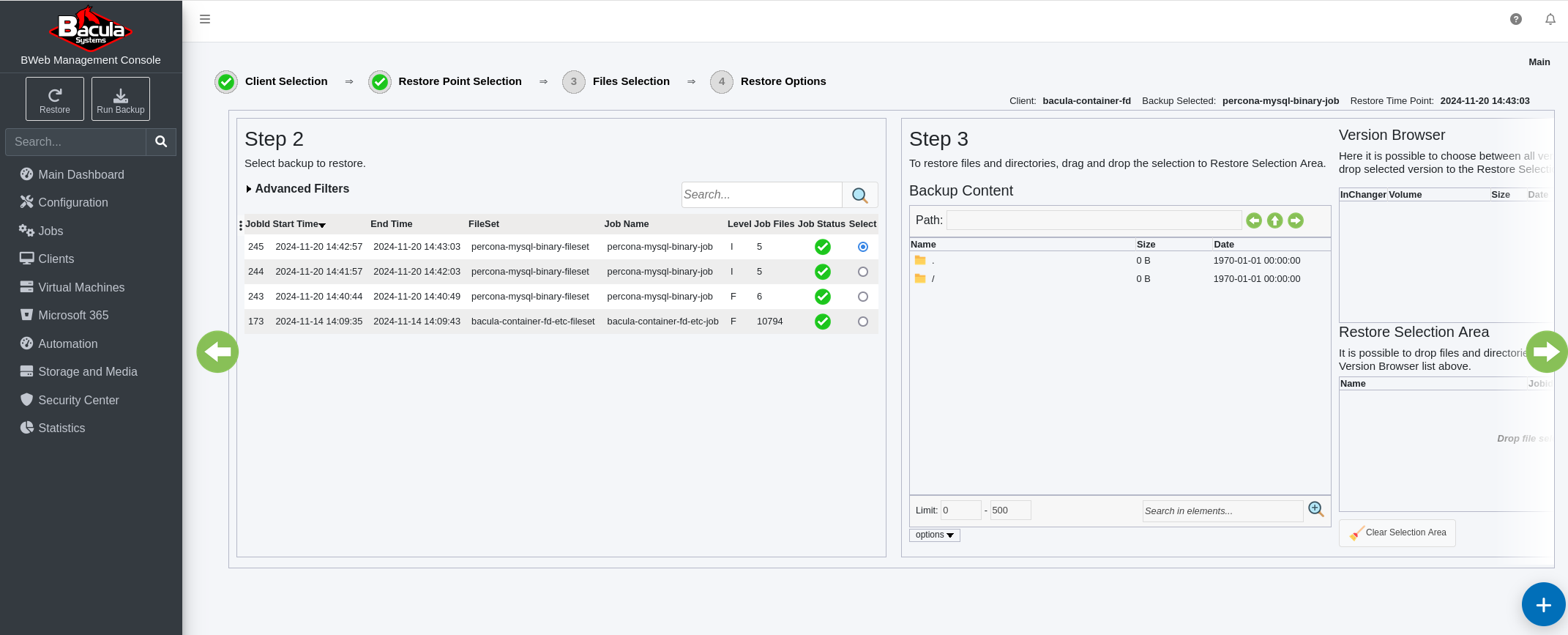
Task: Open the notifications bell
Action: click(1550, 19)
